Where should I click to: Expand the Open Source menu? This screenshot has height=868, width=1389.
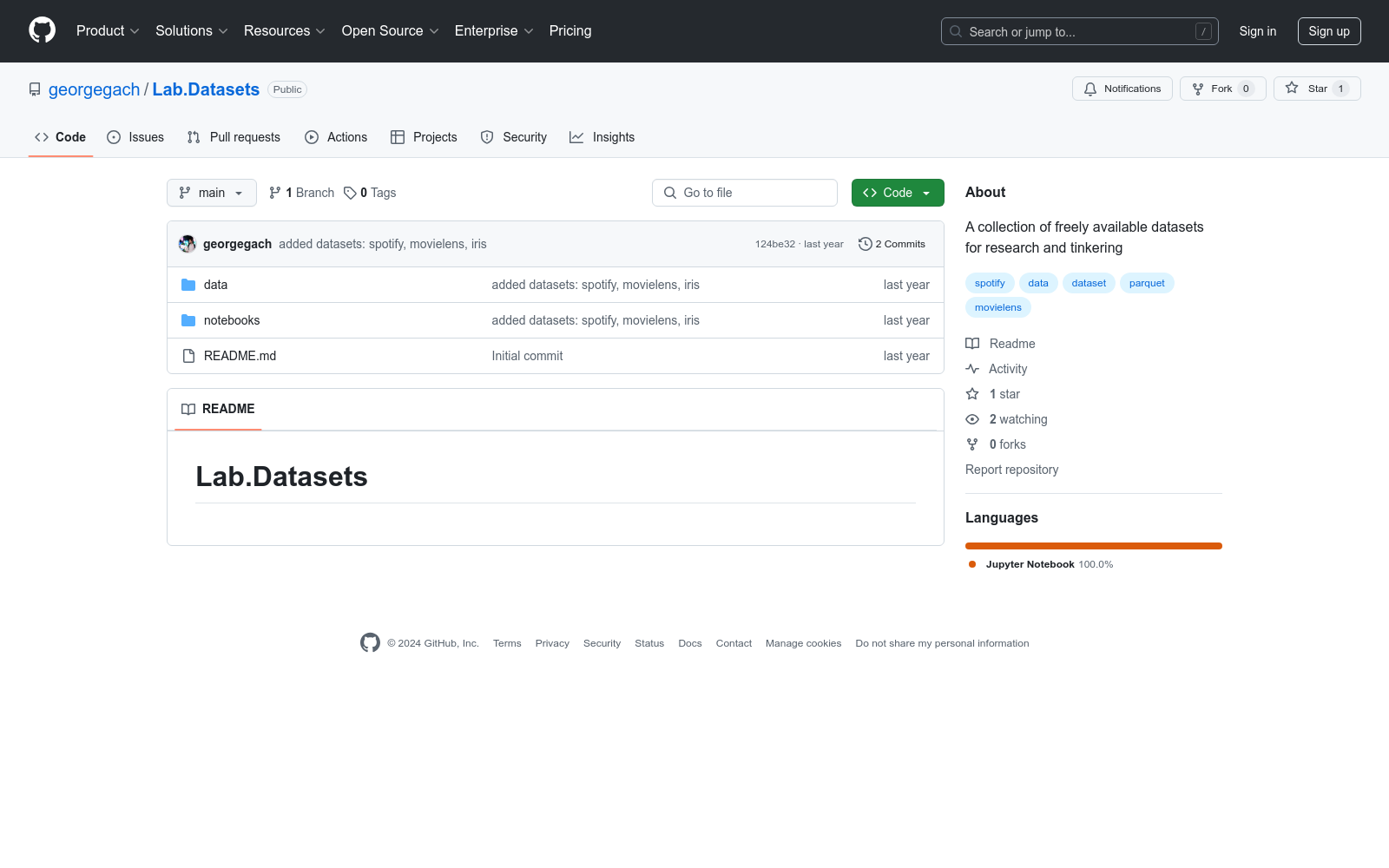tap(391, 31)
